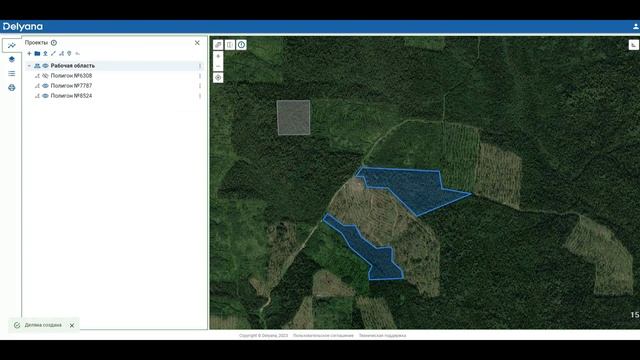Click the top-right map tool button
This screenshot has height=360, width=640.
click(633, 45)
